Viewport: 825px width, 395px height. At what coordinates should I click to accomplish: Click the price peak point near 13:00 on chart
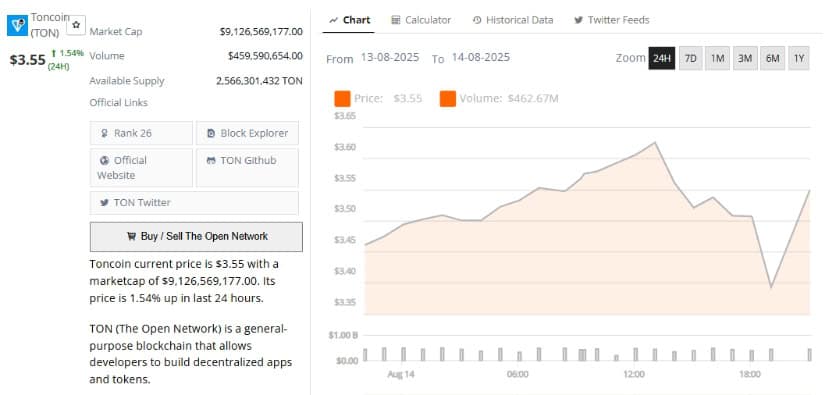tap(655, 142)
